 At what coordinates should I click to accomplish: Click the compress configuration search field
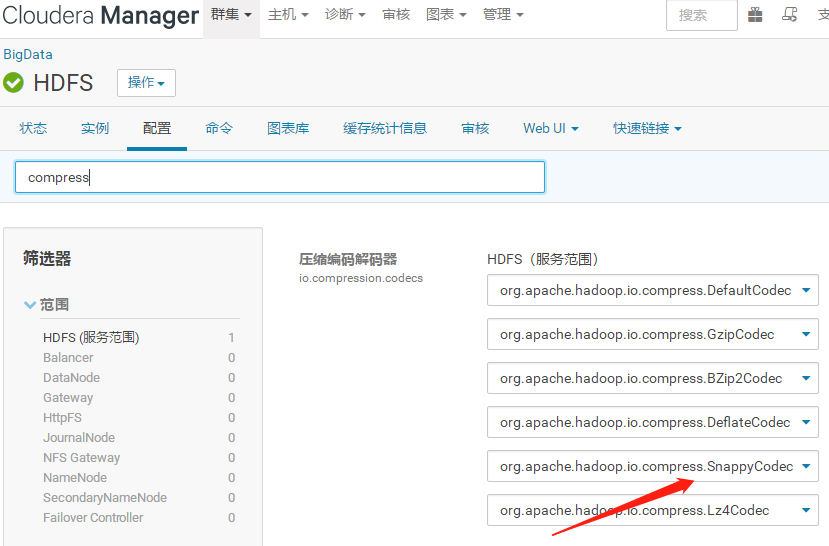(280, 177)
